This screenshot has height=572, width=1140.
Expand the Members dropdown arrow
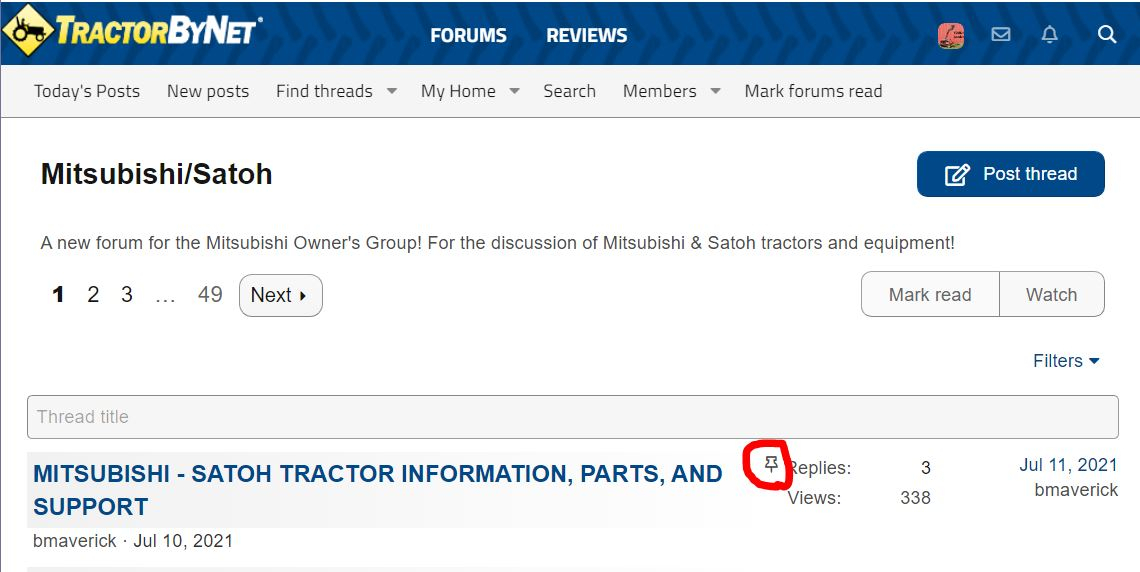coord(715,91)
